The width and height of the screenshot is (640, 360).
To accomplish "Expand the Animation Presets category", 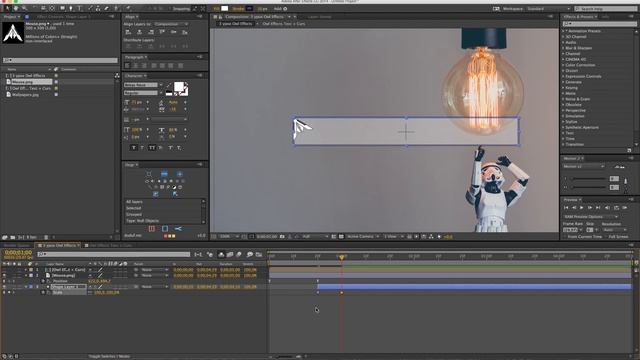I will 563,31.
